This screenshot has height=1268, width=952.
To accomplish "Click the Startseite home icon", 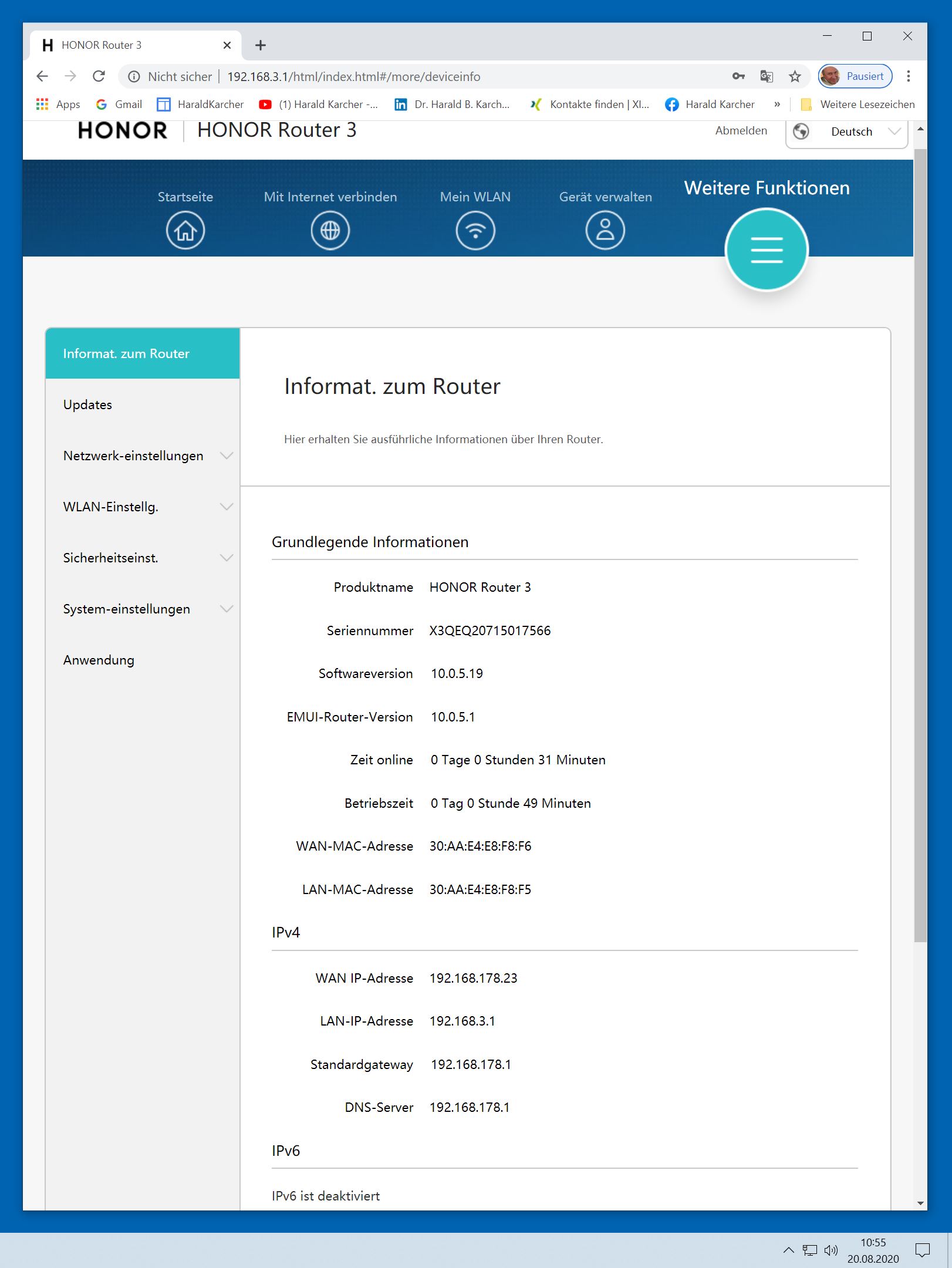I will pos(185,230).
